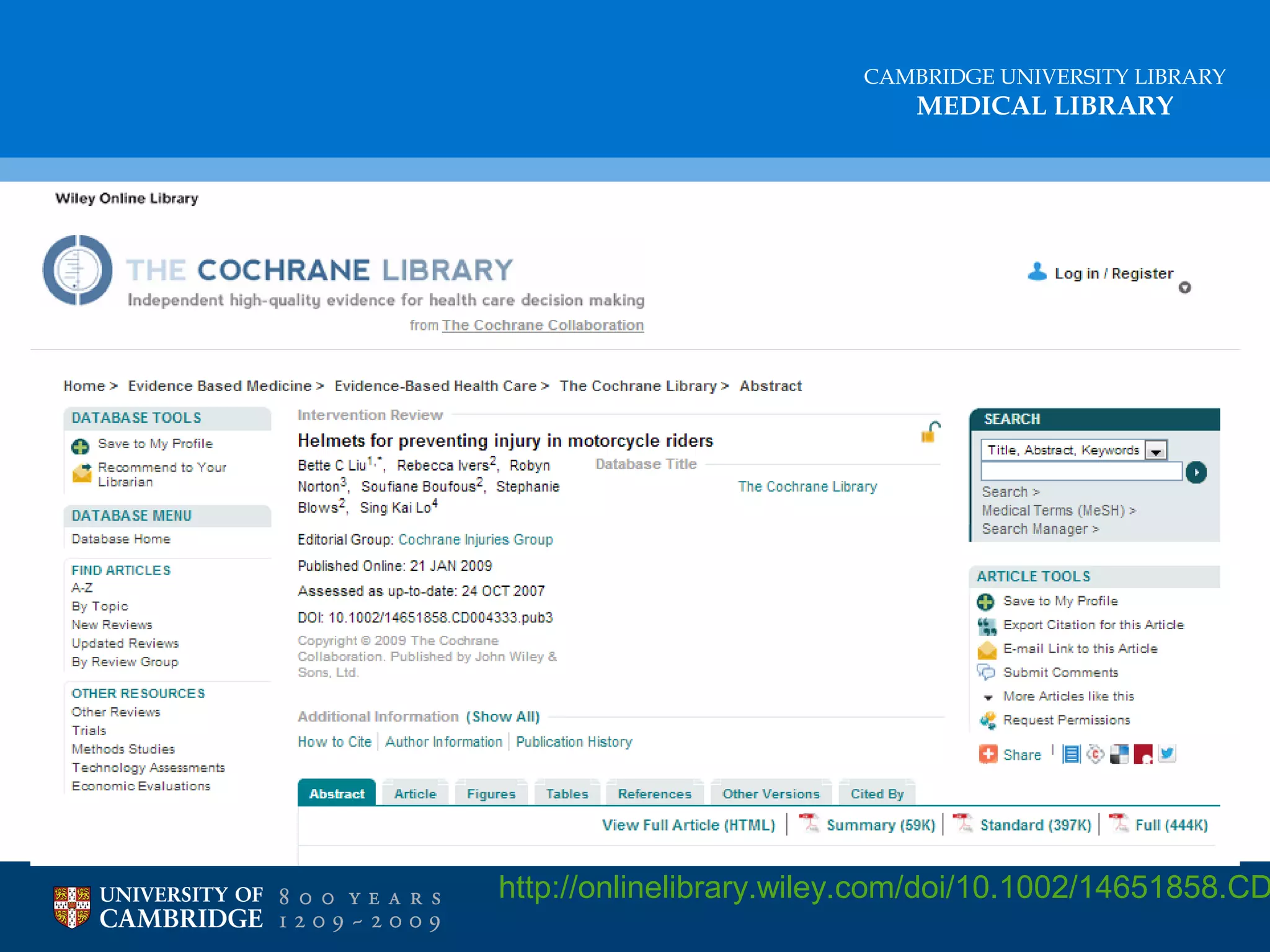1270x952 pixels.
Task: Select the Abstract tab
Action: click(x=337, y=793)
